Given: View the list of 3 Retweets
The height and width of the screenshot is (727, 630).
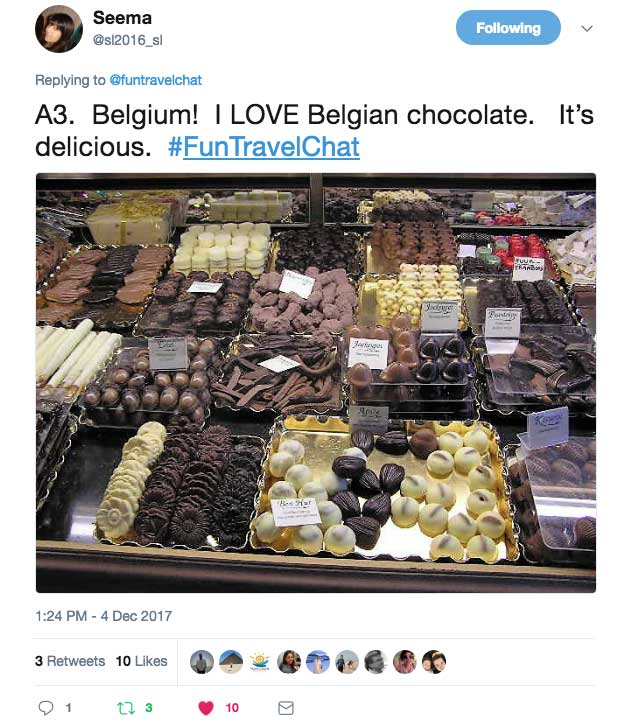Looking at the screenshot, I should [x=70, y=661].
